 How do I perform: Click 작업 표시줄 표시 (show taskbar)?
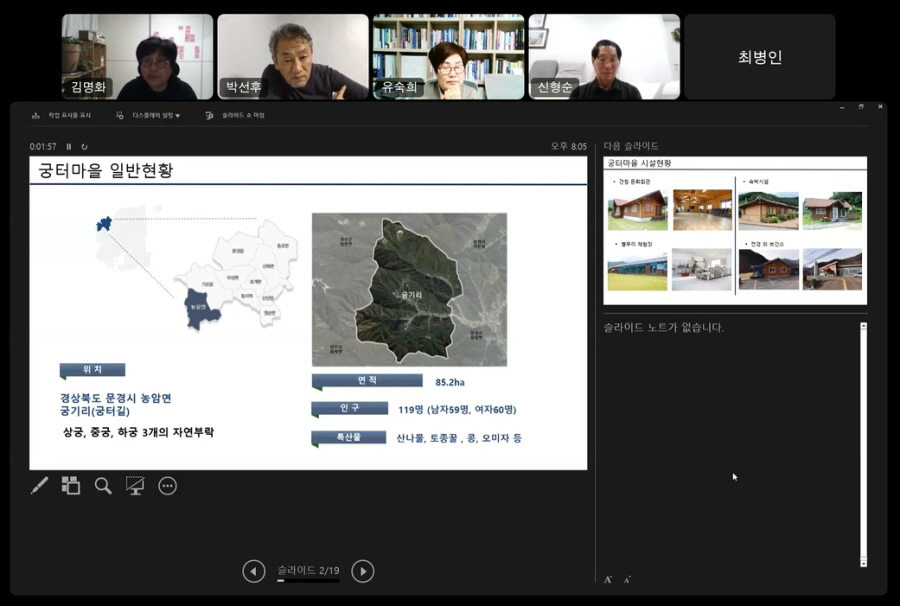point(62,116)
